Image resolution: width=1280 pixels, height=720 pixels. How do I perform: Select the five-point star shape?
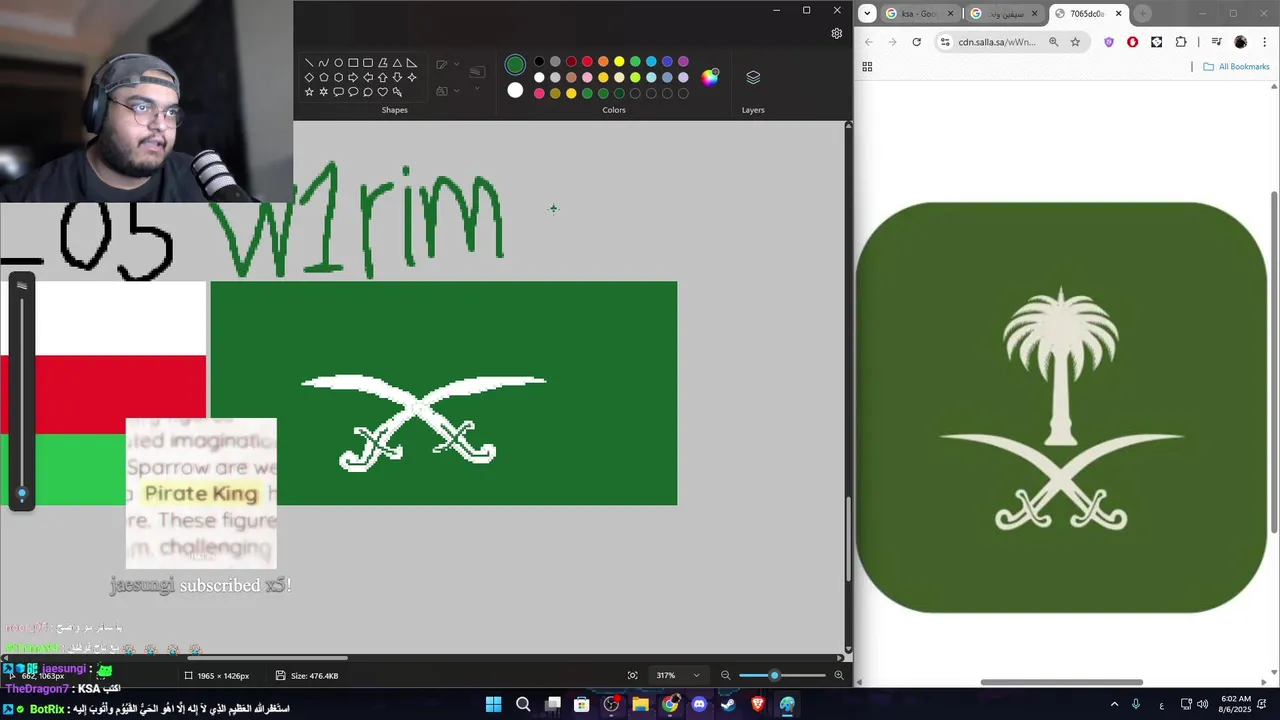coord(309,92)
